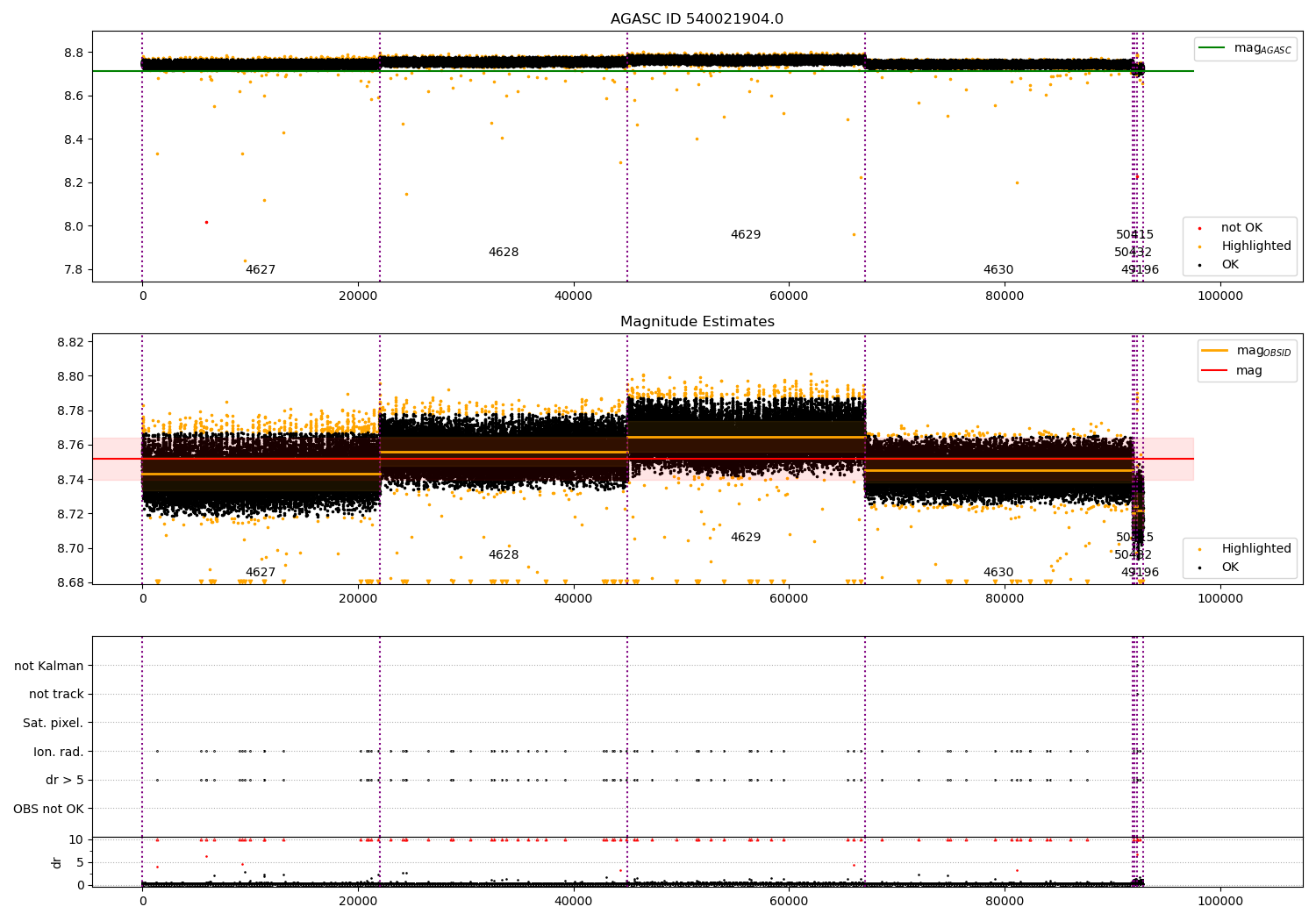1316x921 pixels.
Task: Click the 'not Kalman' row label
Action: [49, 666]
